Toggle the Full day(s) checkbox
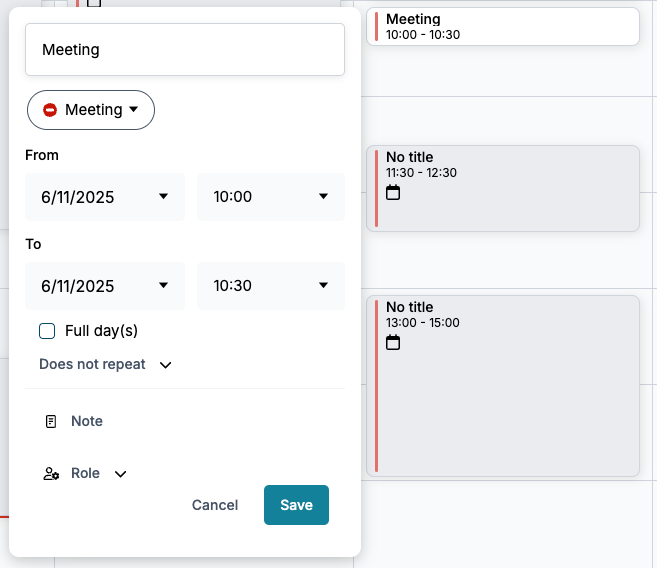The height and width of the screenshot is (568, 657). tap(47, 331)
